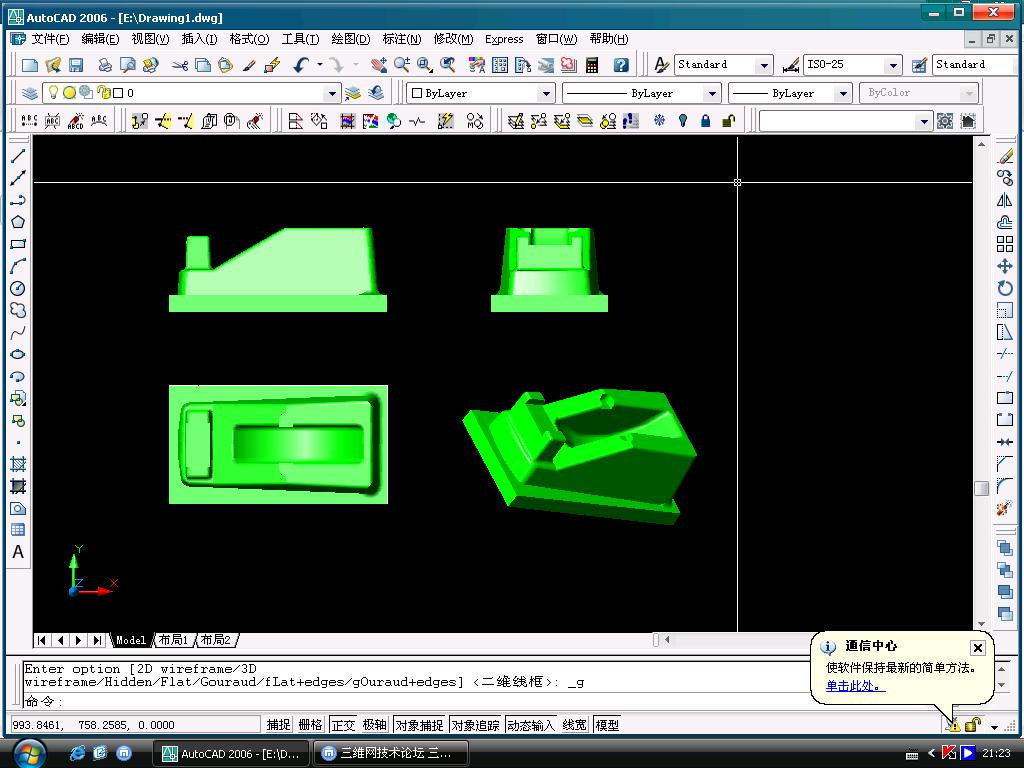
Task: Open the ISO-25 dimension style dropdown
Action: [893, 65]
